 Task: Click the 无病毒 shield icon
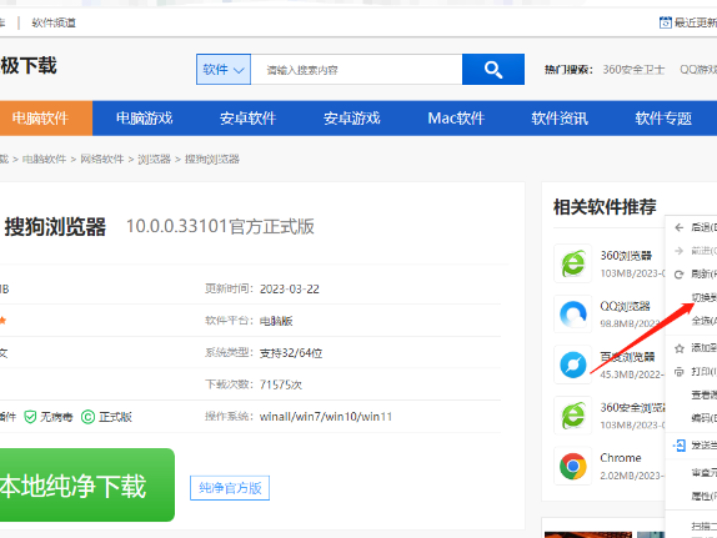[x=30, y=417]
